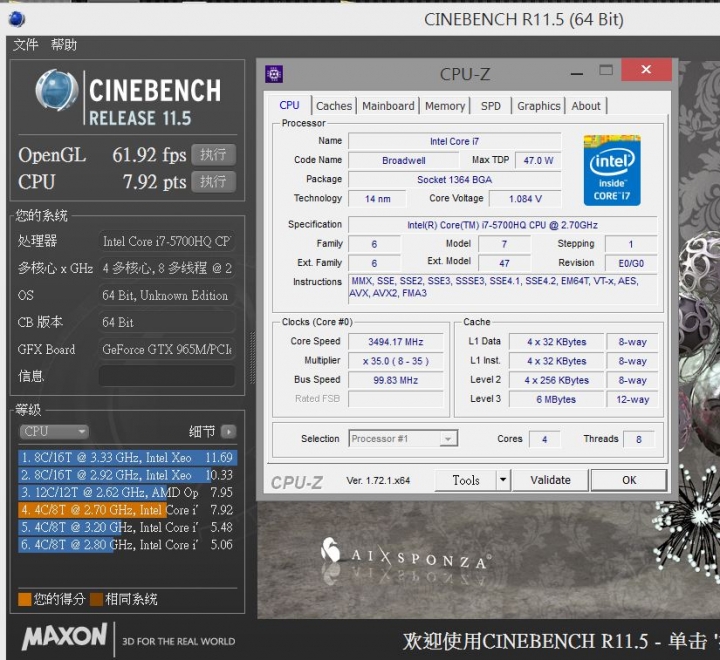Click the CB 版本 field 64 Bit
This screenshot has height=660, width=720.
[x=167, y=322]
